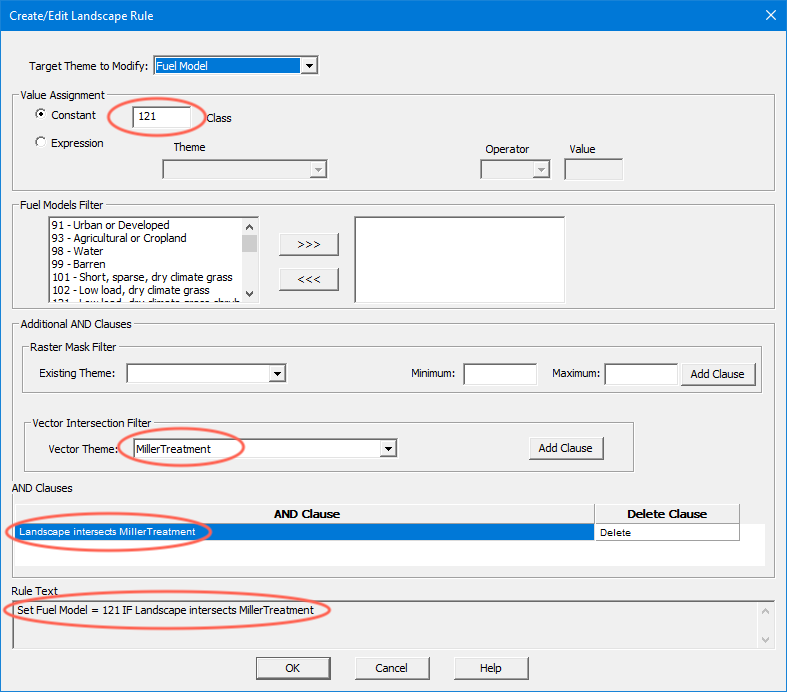Select the Constant radio button

tap(41, 114)
